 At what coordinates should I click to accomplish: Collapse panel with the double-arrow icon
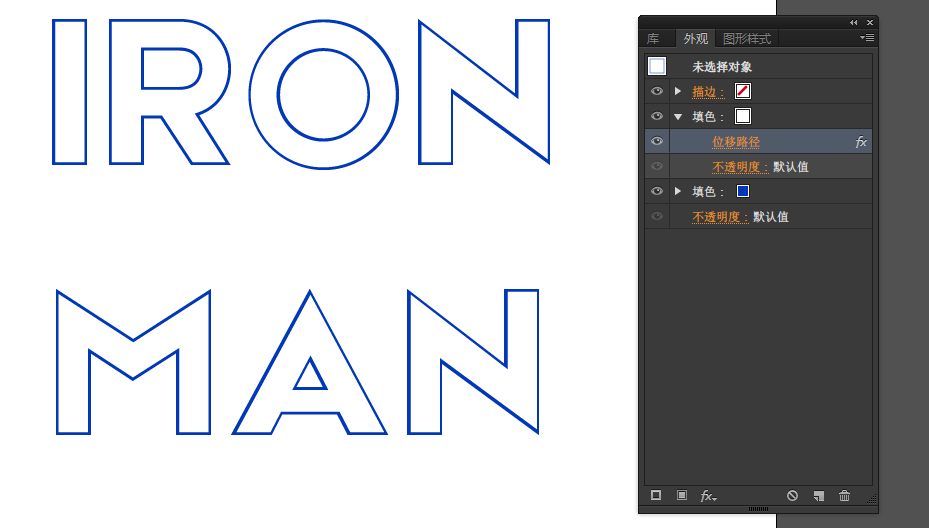853,23
